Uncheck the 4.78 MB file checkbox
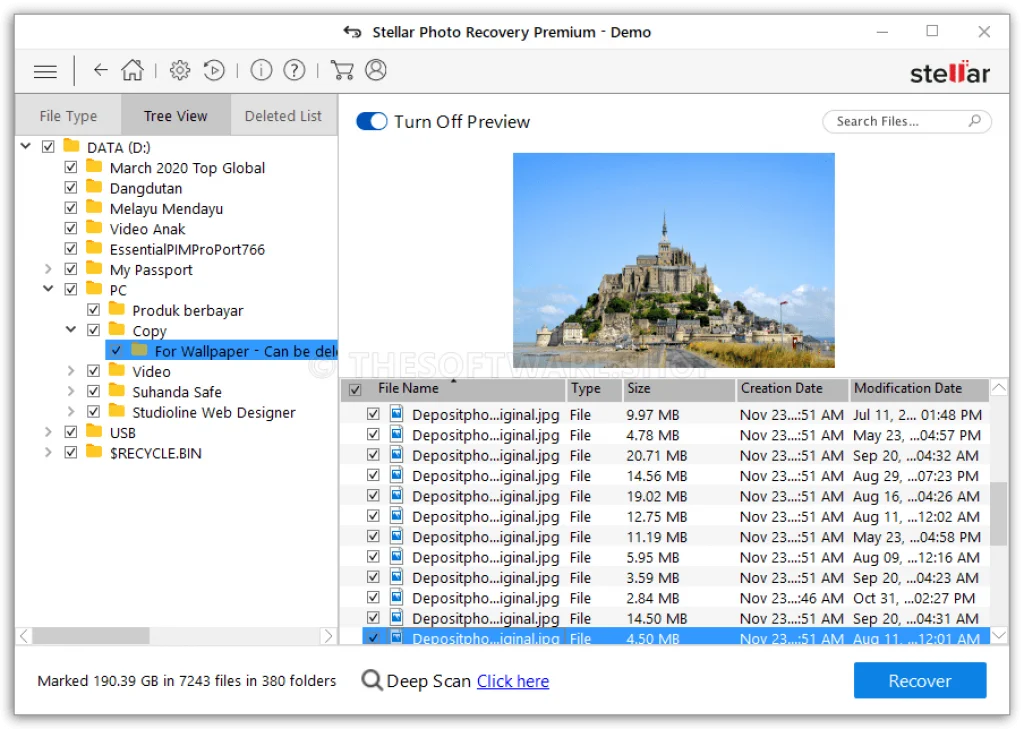Image resolution: width=1024 pixels, height=729 pixels. click(x=373, y=434)
